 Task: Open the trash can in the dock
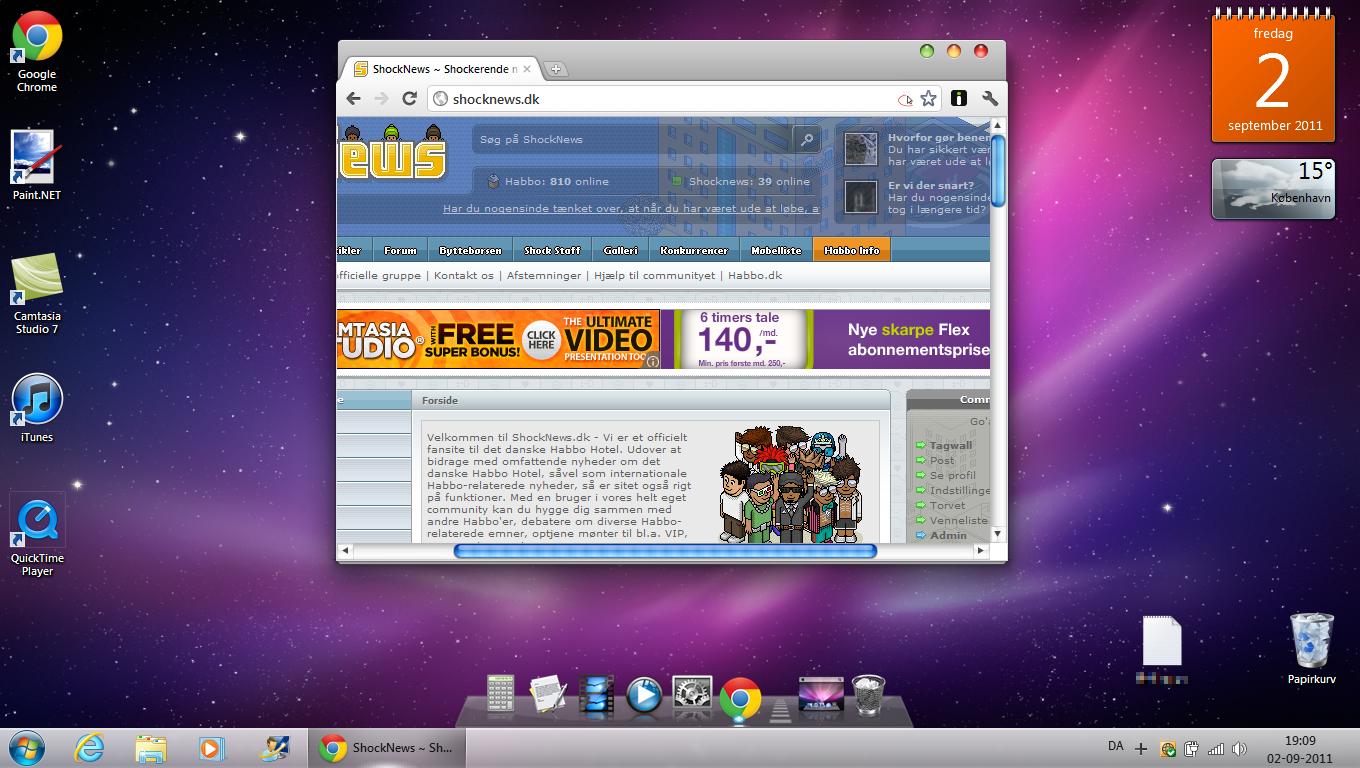pos(867,694)
